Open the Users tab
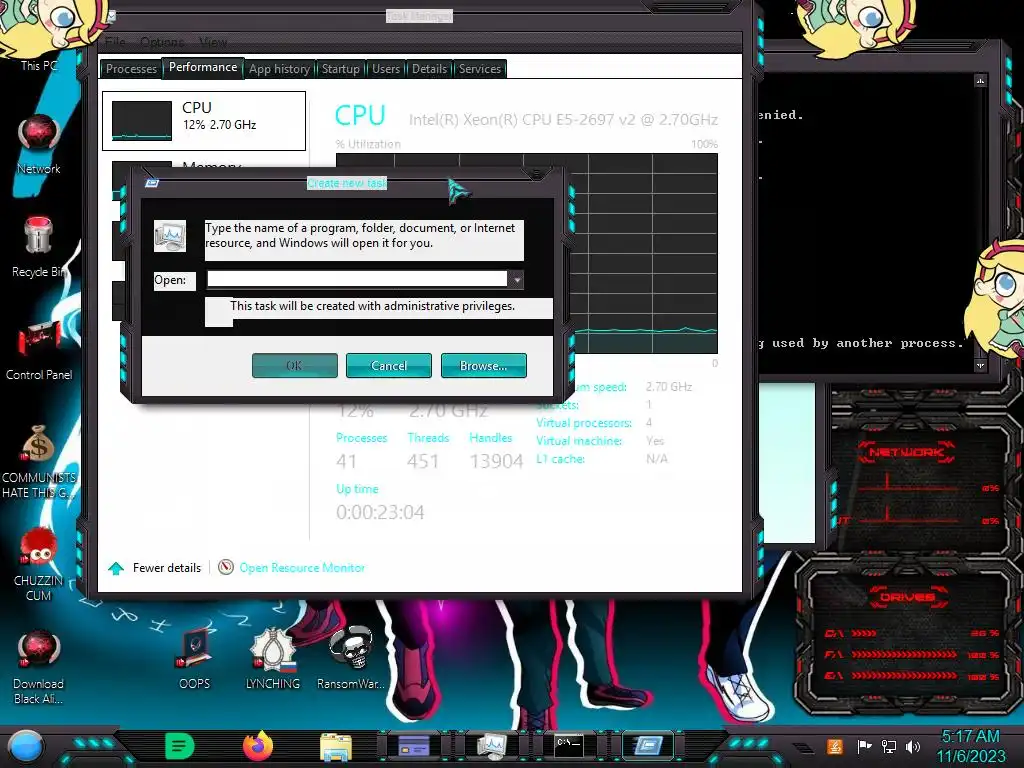Image resolution: width=1024 pixels, height=768 pixels. click(386, 69)
